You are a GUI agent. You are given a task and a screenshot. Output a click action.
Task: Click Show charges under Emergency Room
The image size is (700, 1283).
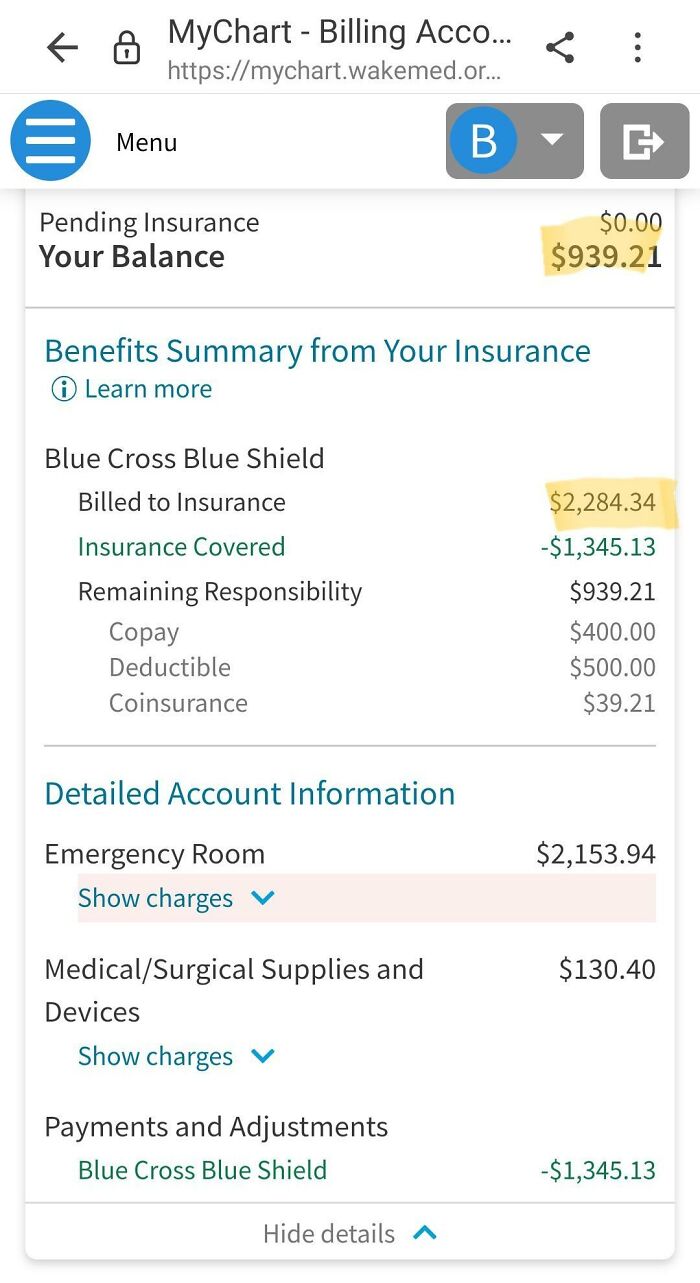point(155,898)
